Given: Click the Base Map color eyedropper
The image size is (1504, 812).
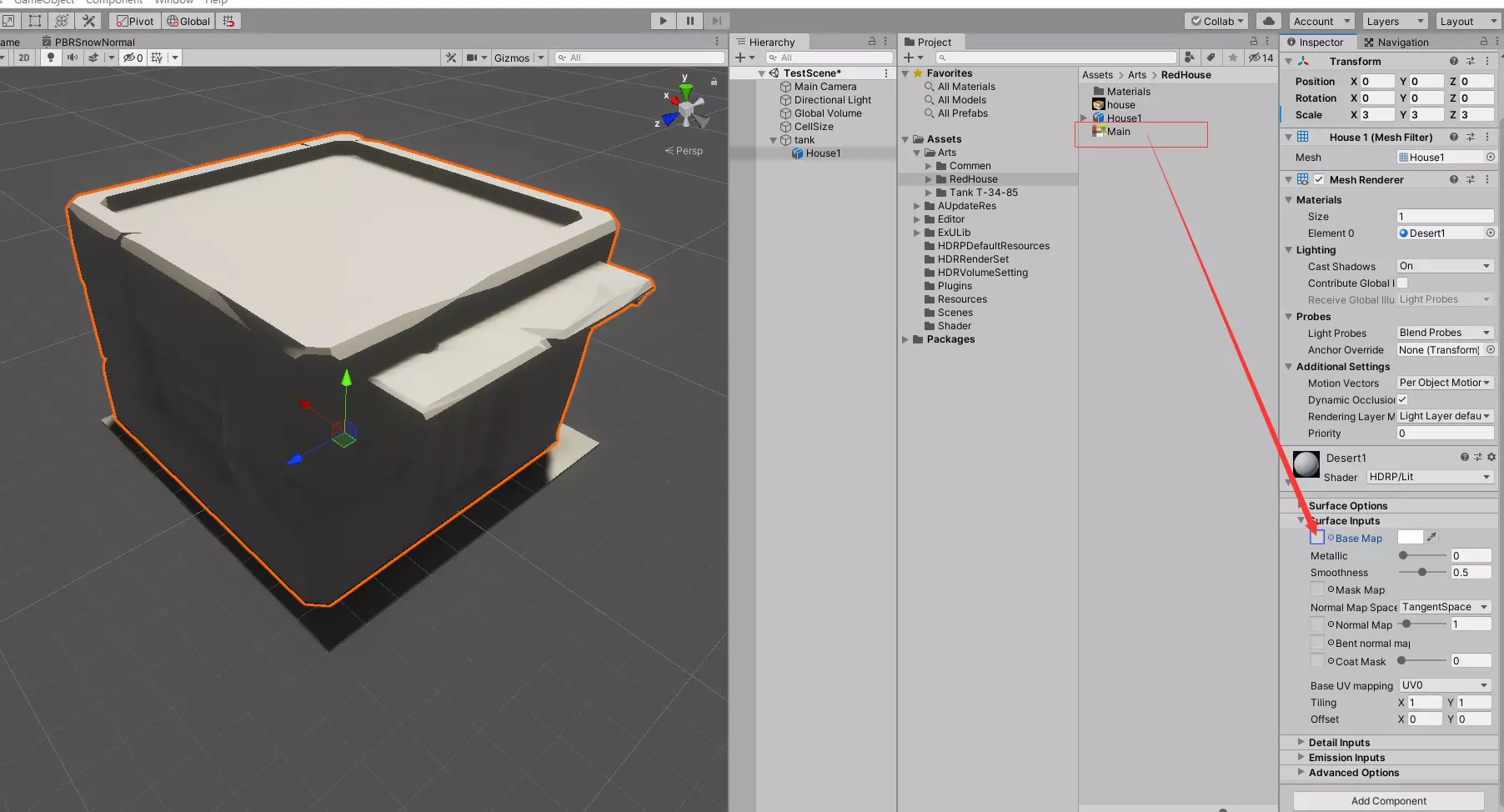Looking at the screenshot, I should (1431, 538).
